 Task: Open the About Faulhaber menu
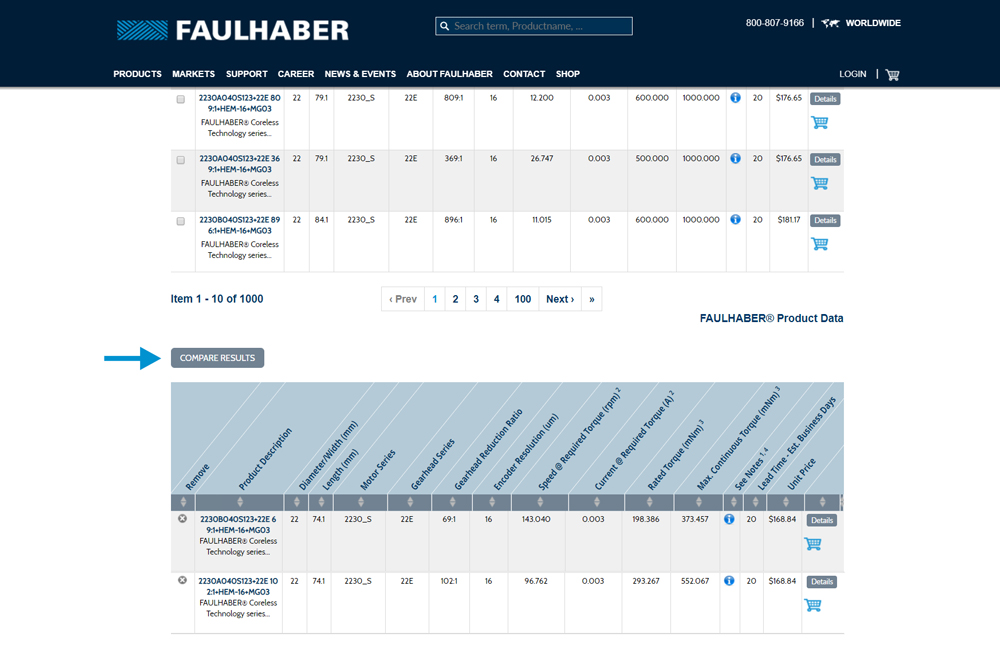tap(450, 74)
